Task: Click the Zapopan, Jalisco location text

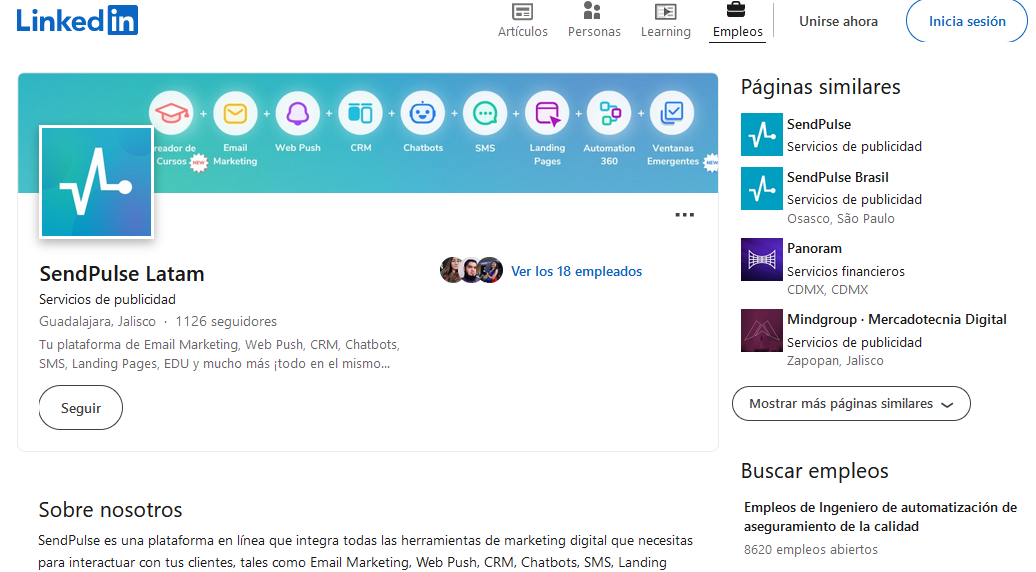Action: pyautogui.click(x=835, y=361)
